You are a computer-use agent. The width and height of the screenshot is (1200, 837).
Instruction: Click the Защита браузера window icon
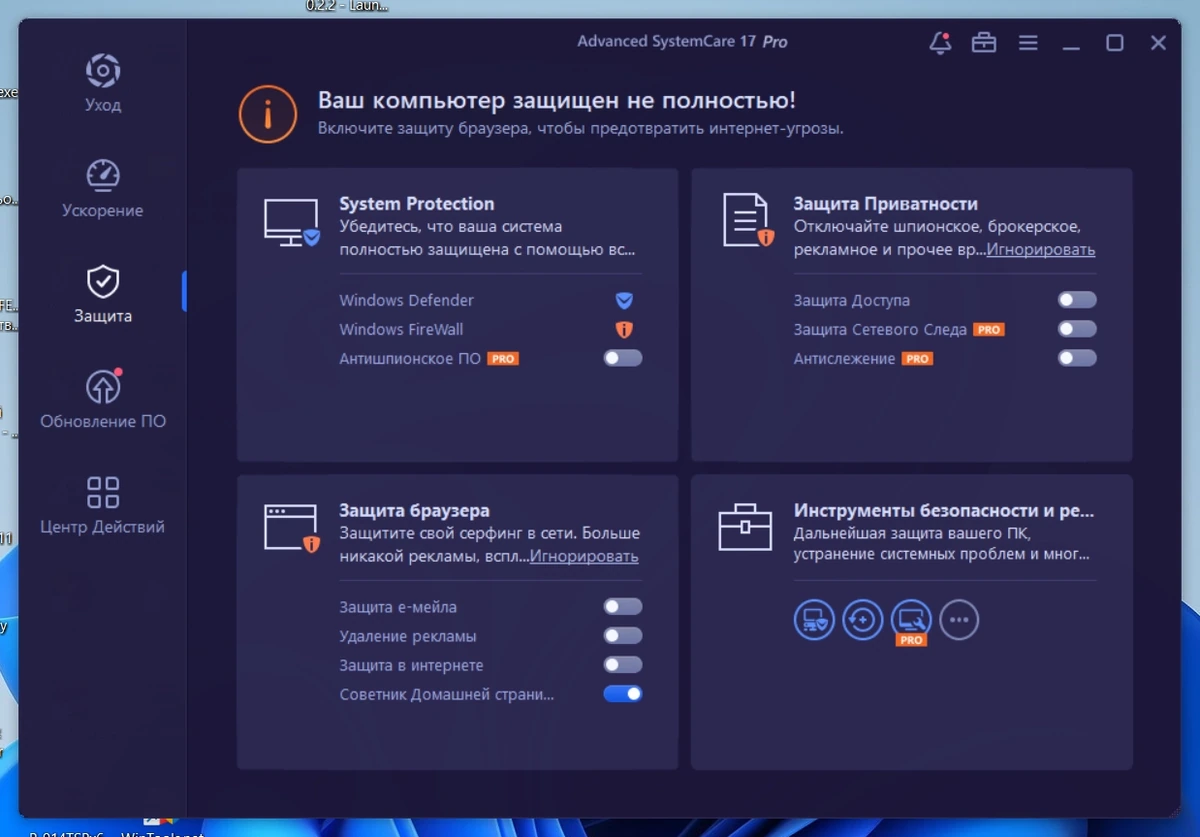291,528
